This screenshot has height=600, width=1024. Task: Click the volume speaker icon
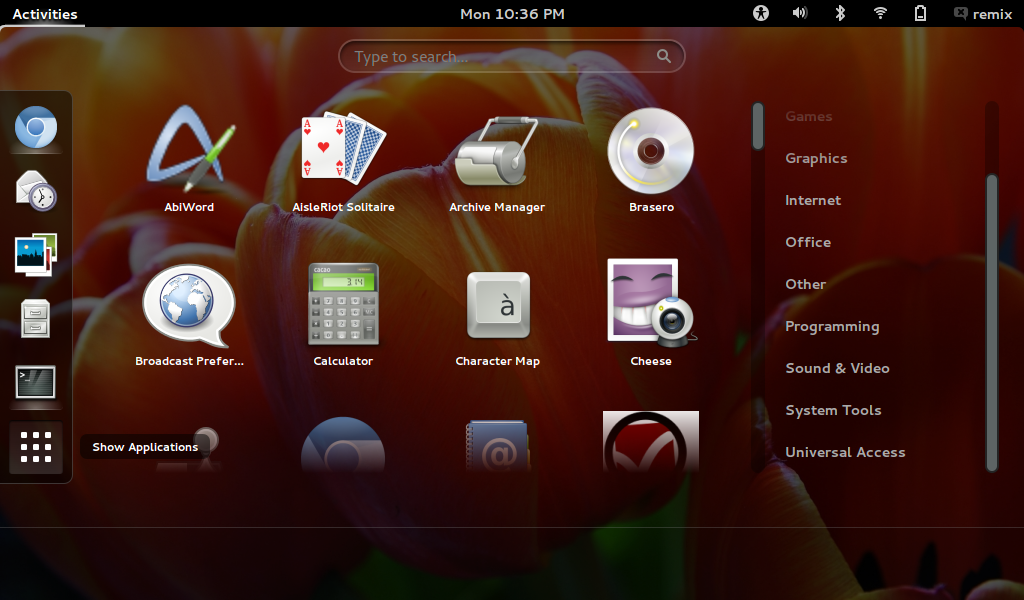[x=799, y=14]
